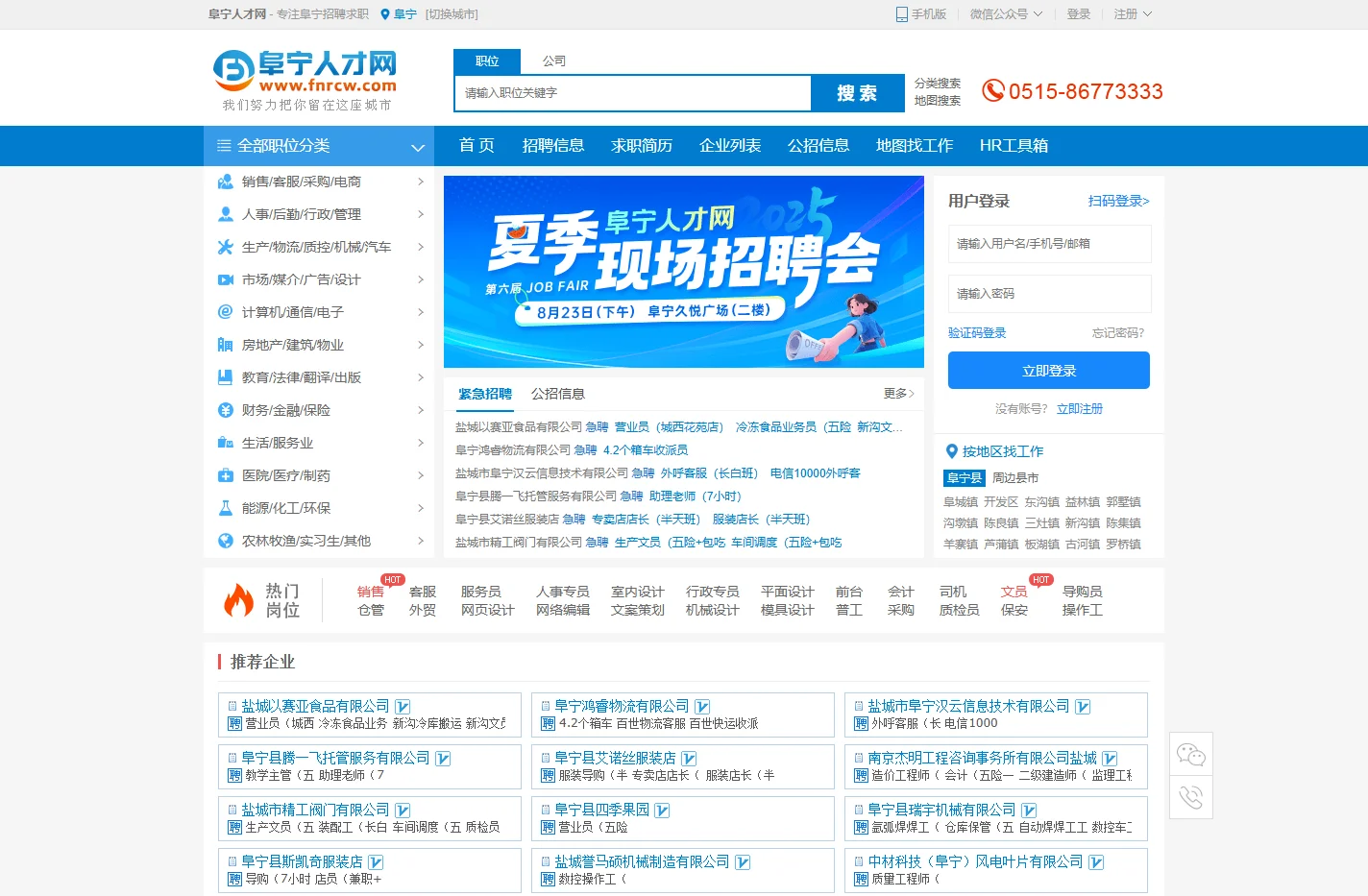Click the 计算机/通信/电子 @ icon
Screen dimensions: 1368x896
226,312
